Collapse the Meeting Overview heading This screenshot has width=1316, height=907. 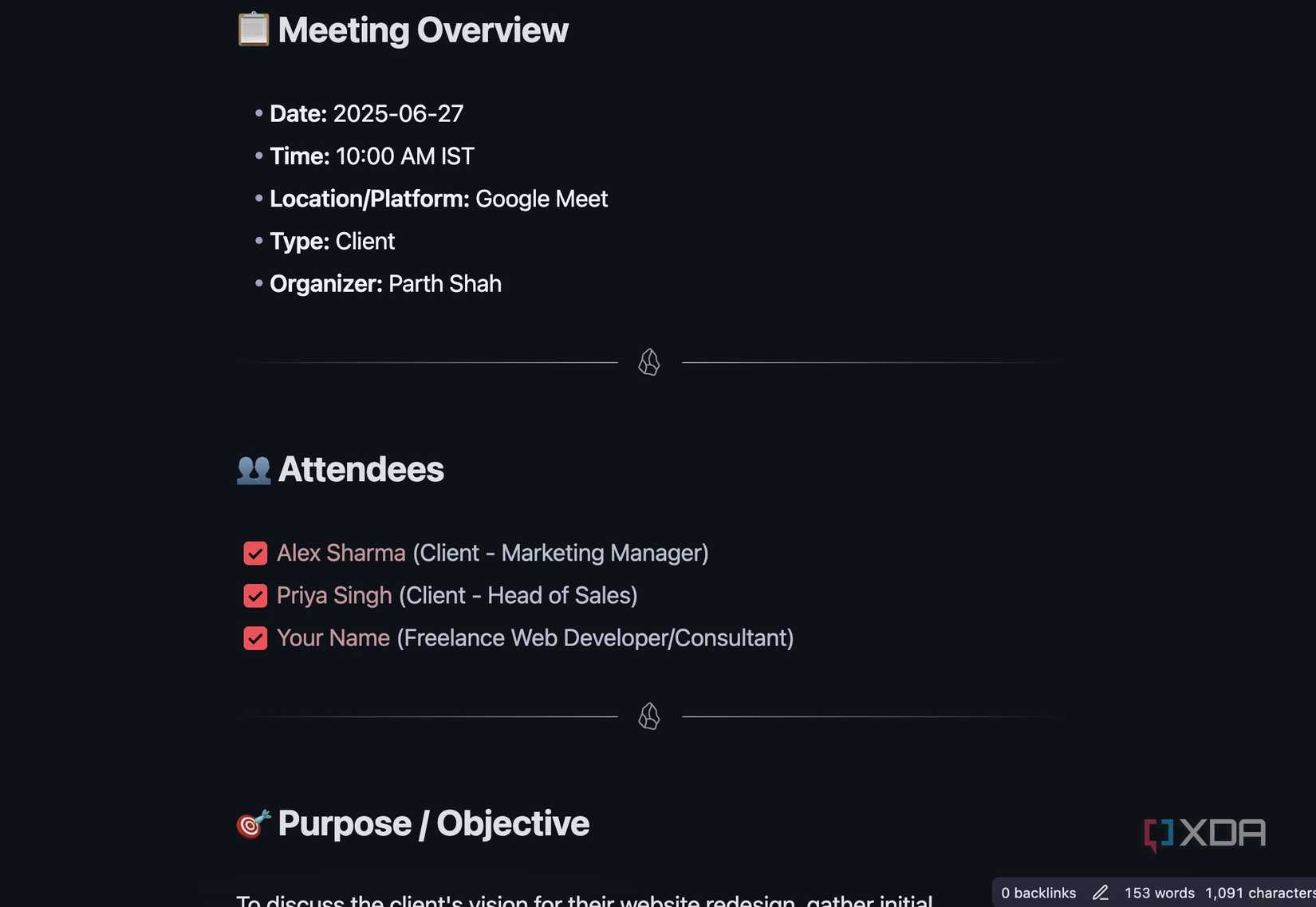[423, 30]
